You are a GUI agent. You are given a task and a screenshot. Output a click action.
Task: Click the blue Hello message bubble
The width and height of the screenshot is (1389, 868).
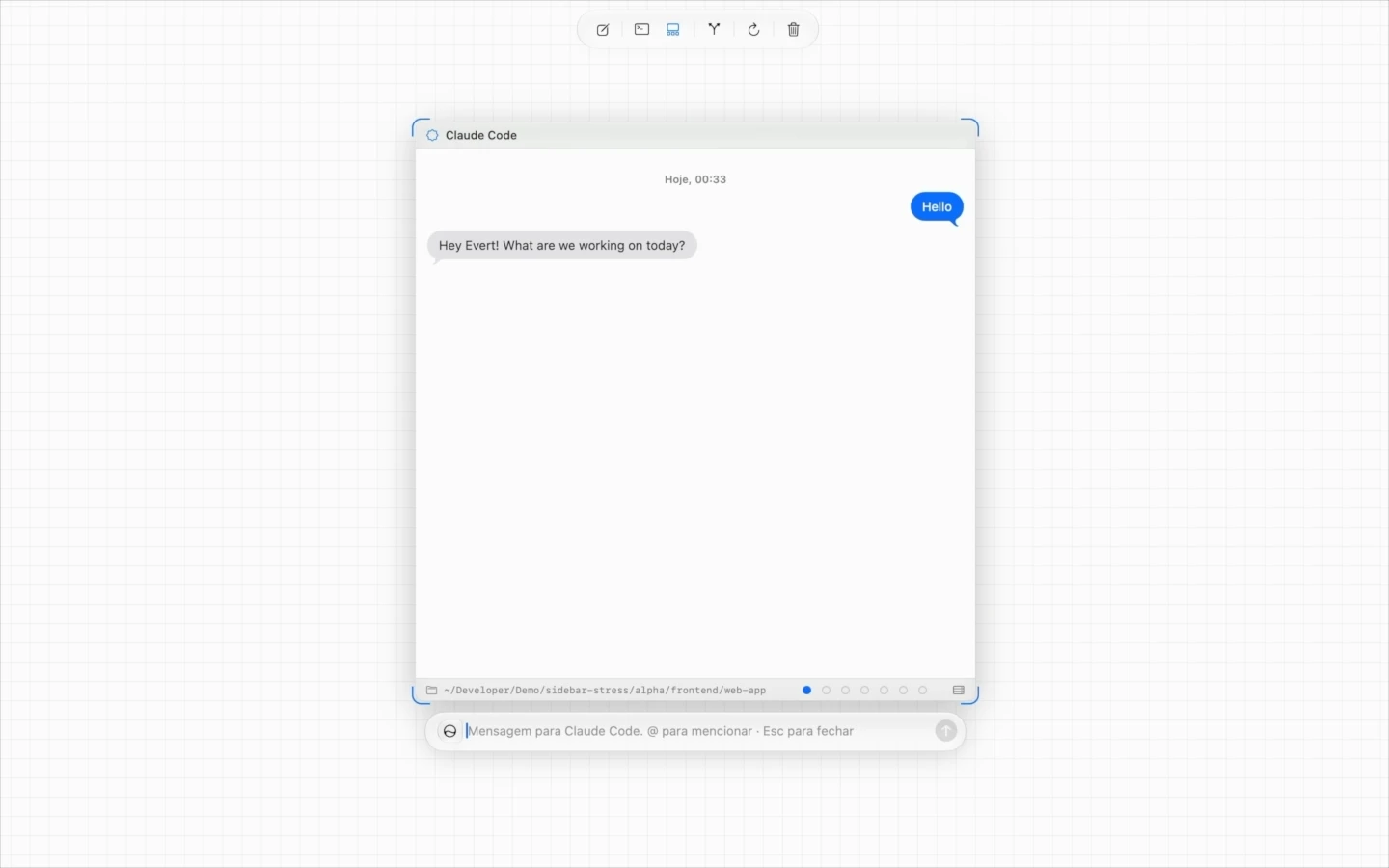tap(937, 207)
